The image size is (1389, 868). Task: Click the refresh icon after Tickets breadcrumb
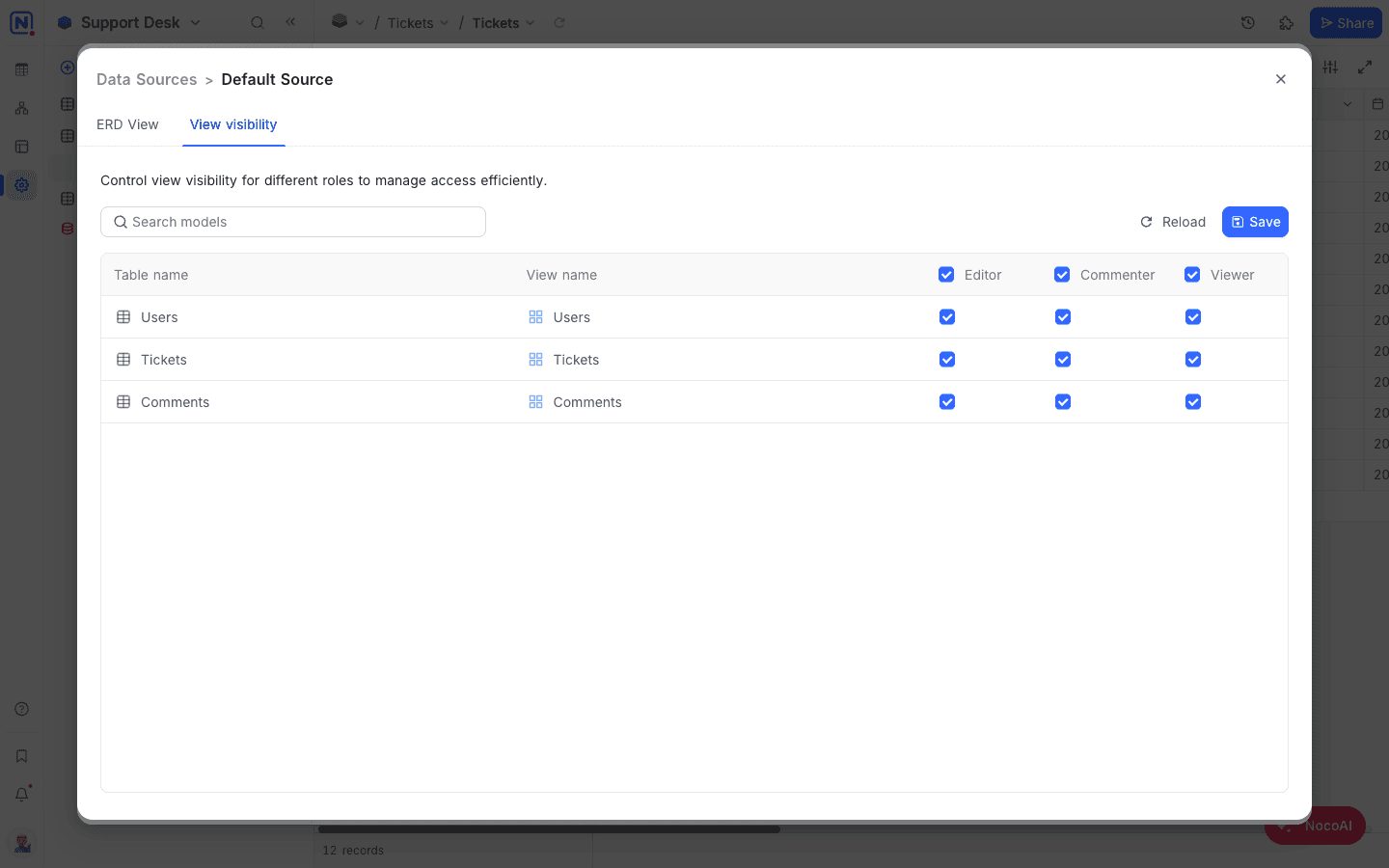559,22
